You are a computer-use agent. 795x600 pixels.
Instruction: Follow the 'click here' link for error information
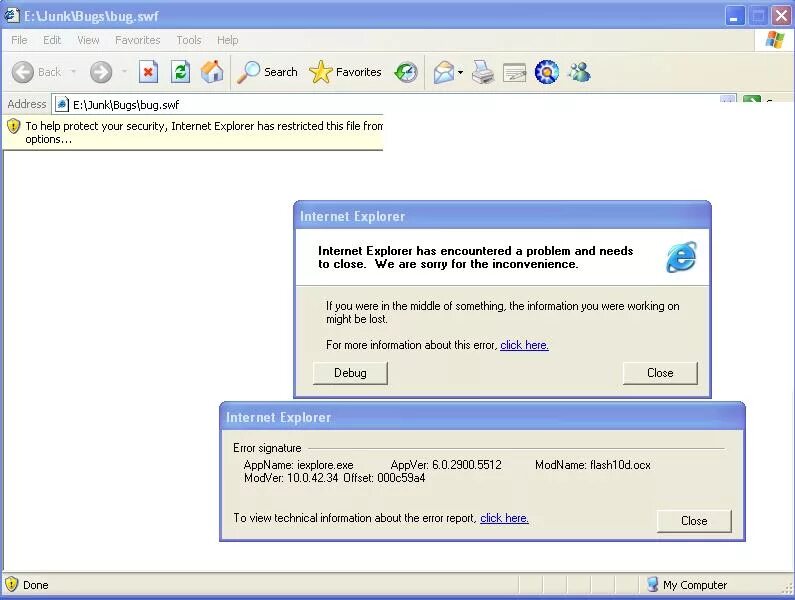point(524,345)
